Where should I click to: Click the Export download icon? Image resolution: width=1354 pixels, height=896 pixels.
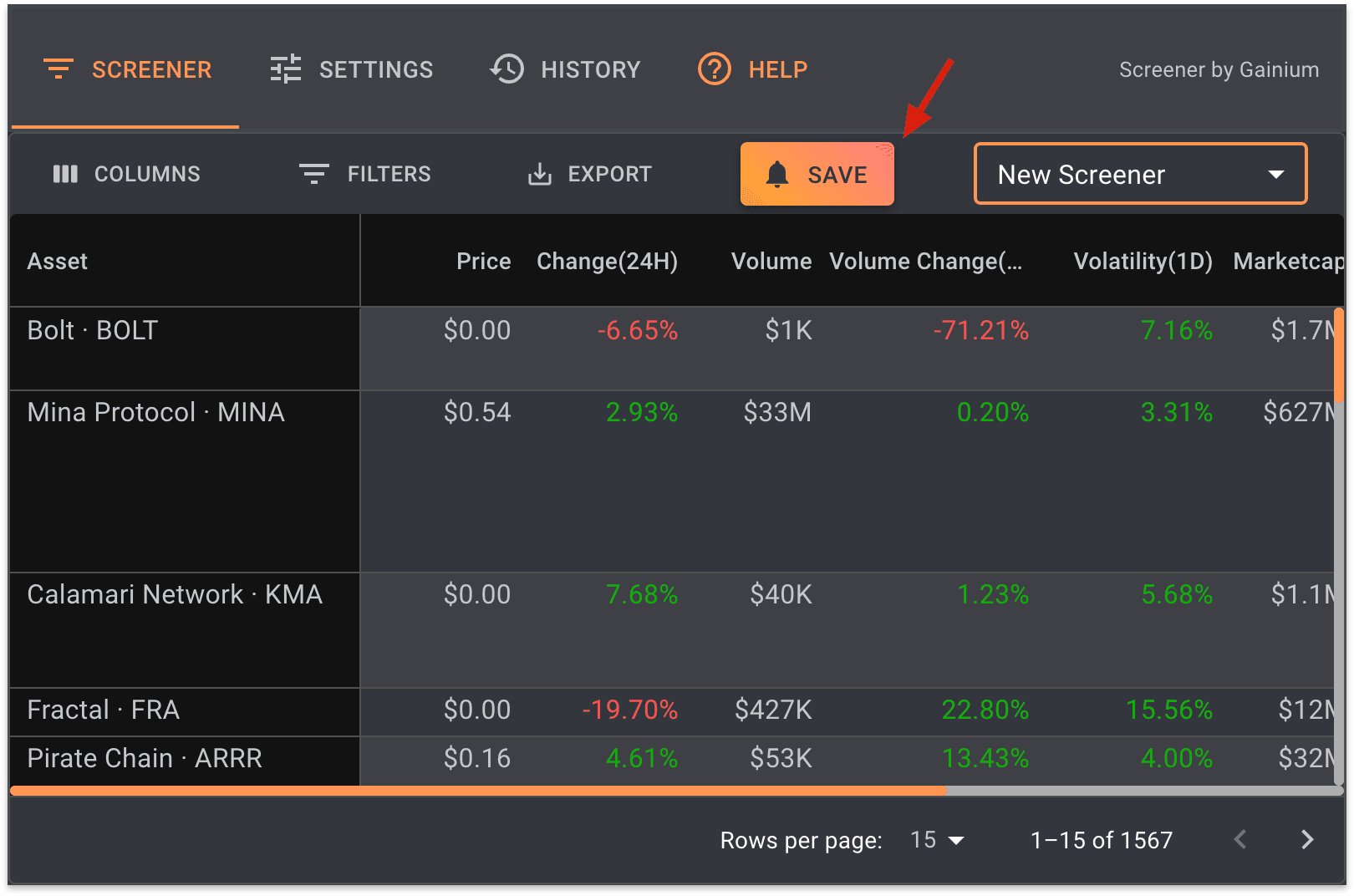coord(540,174)
